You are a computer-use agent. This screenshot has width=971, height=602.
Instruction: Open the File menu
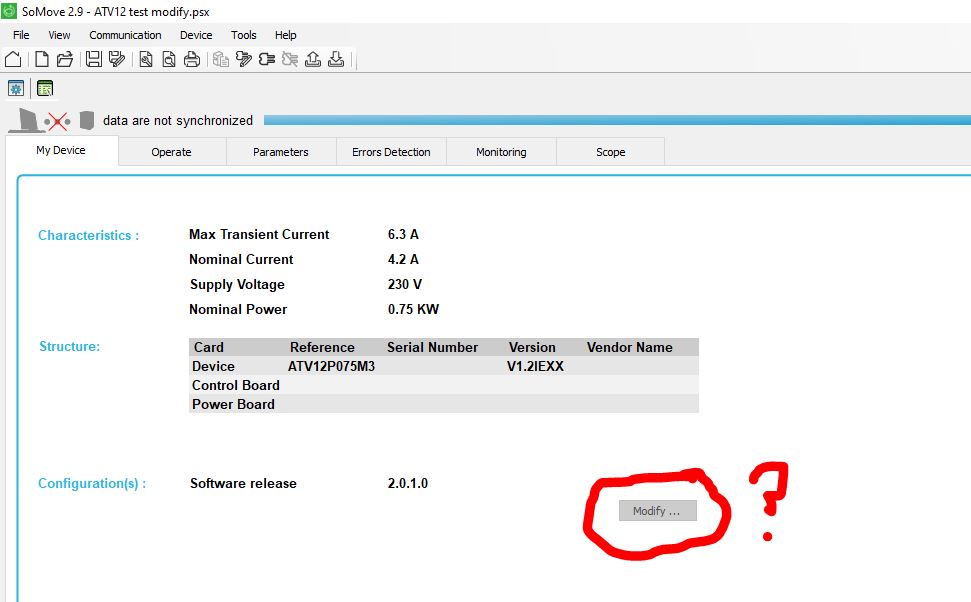point(21,35)
